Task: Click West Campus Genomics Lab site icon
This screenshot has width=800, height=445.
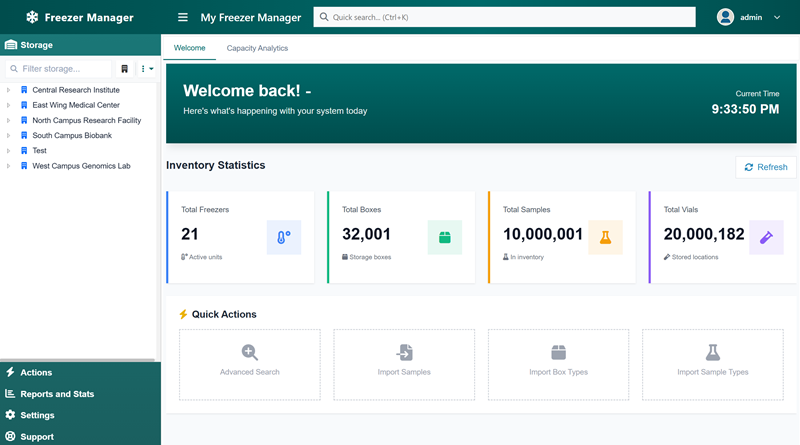Action: point(24,166)
